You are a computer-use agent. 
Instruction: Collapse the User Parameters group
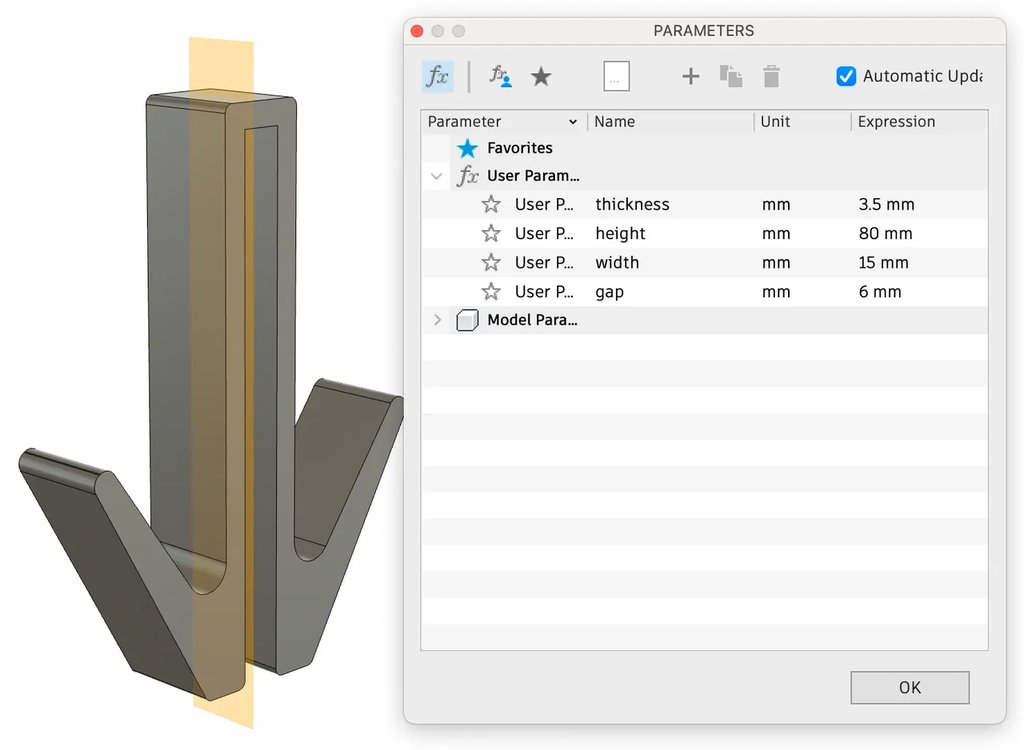coord(436,177)
